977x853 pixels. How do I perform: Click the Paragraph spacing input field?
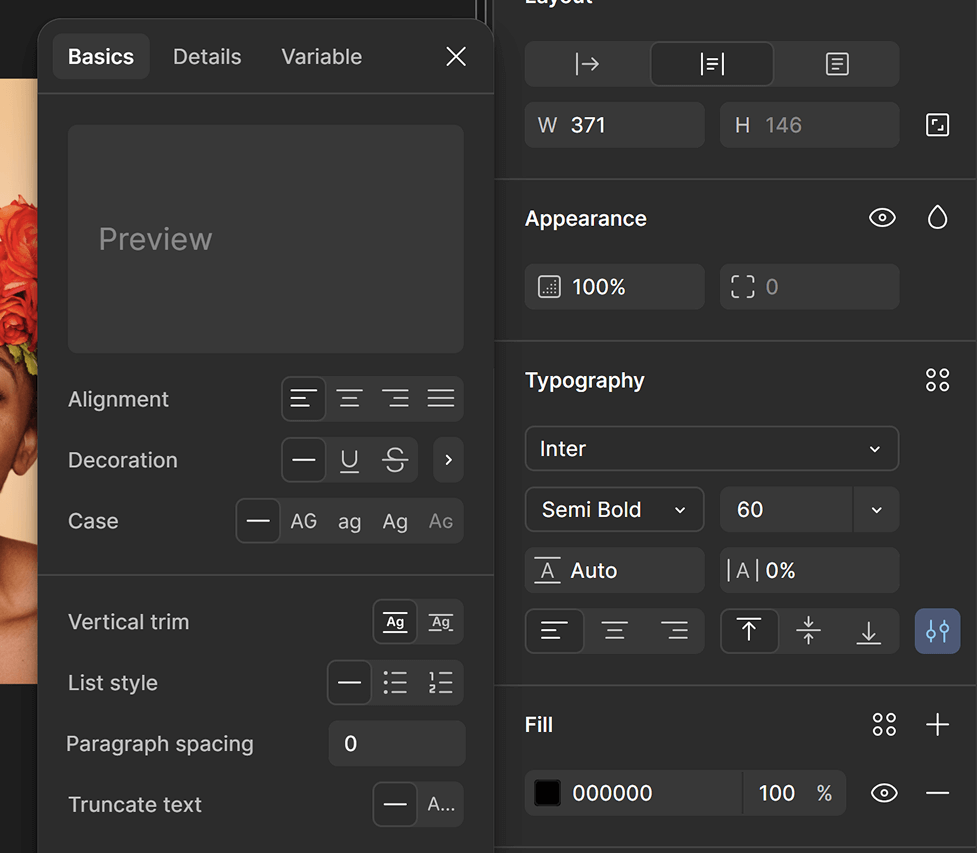[x=397, y=744]
